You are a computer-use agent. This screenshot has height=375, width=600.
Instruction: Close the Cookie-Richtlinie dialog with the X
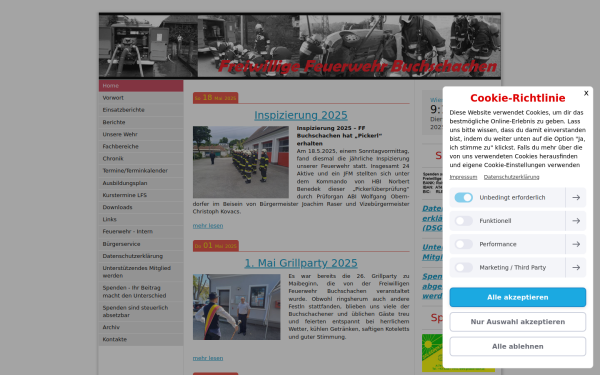click(x=586, y=93)
